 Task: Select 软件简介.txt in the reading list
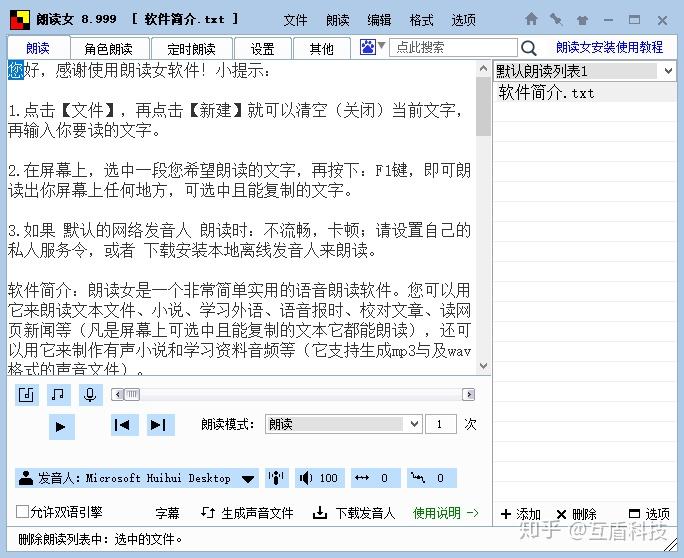584,92
